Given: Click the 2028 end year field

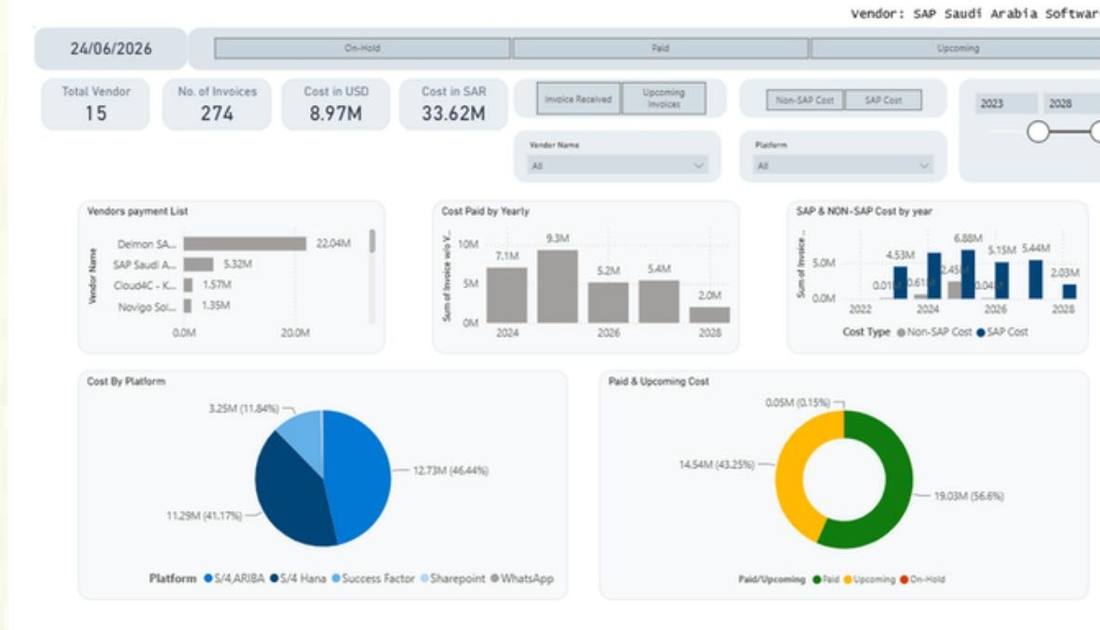Looking at the screenshot, I should tap(1071, 103).
